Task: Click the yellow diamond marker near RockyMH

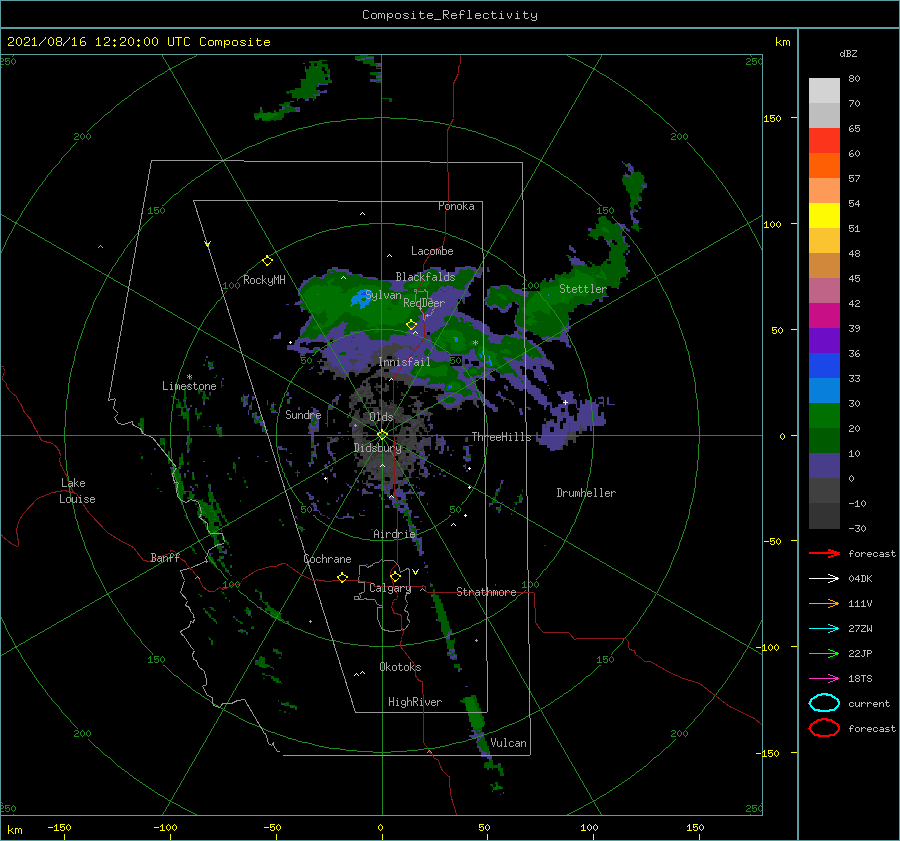Action: coord(267,261)
